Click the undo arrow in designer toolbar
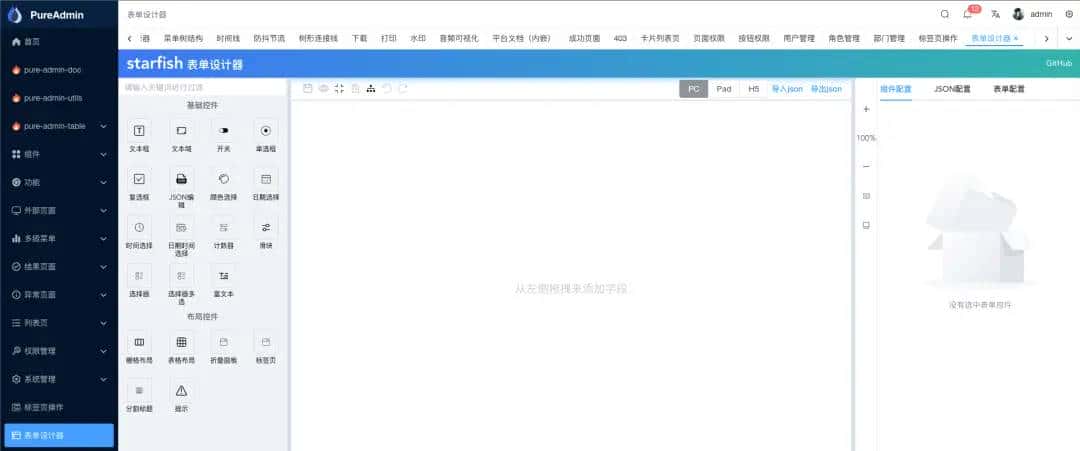Viewport: 1080px width, 451px height. coord(387,89)
